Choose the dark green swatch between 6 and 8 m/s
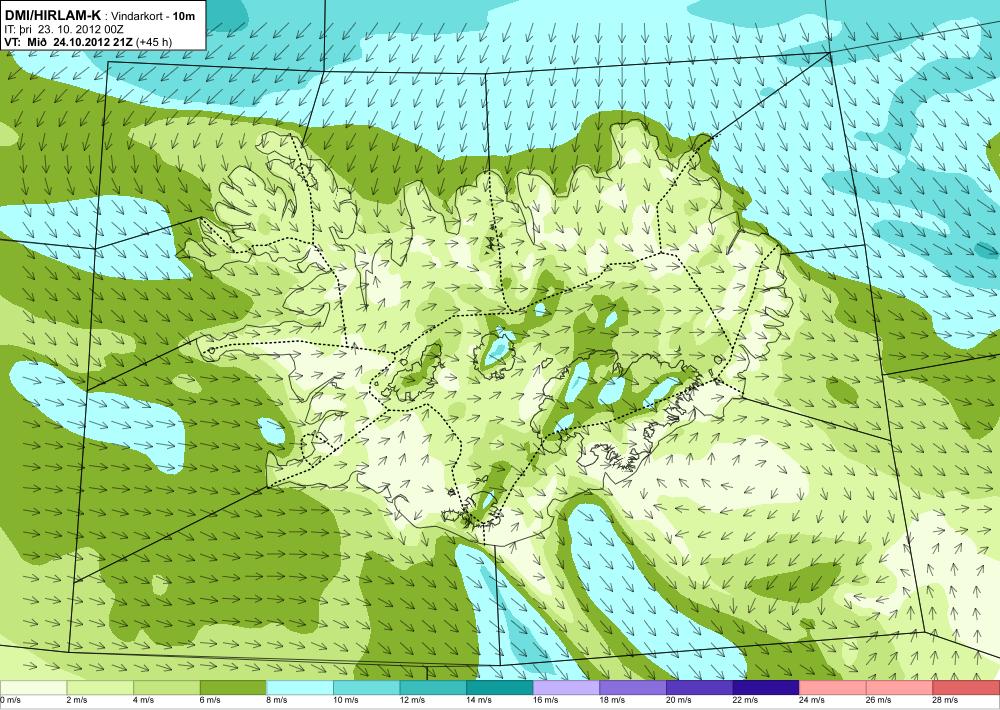The image size is (1000, 710). [233, 688]
